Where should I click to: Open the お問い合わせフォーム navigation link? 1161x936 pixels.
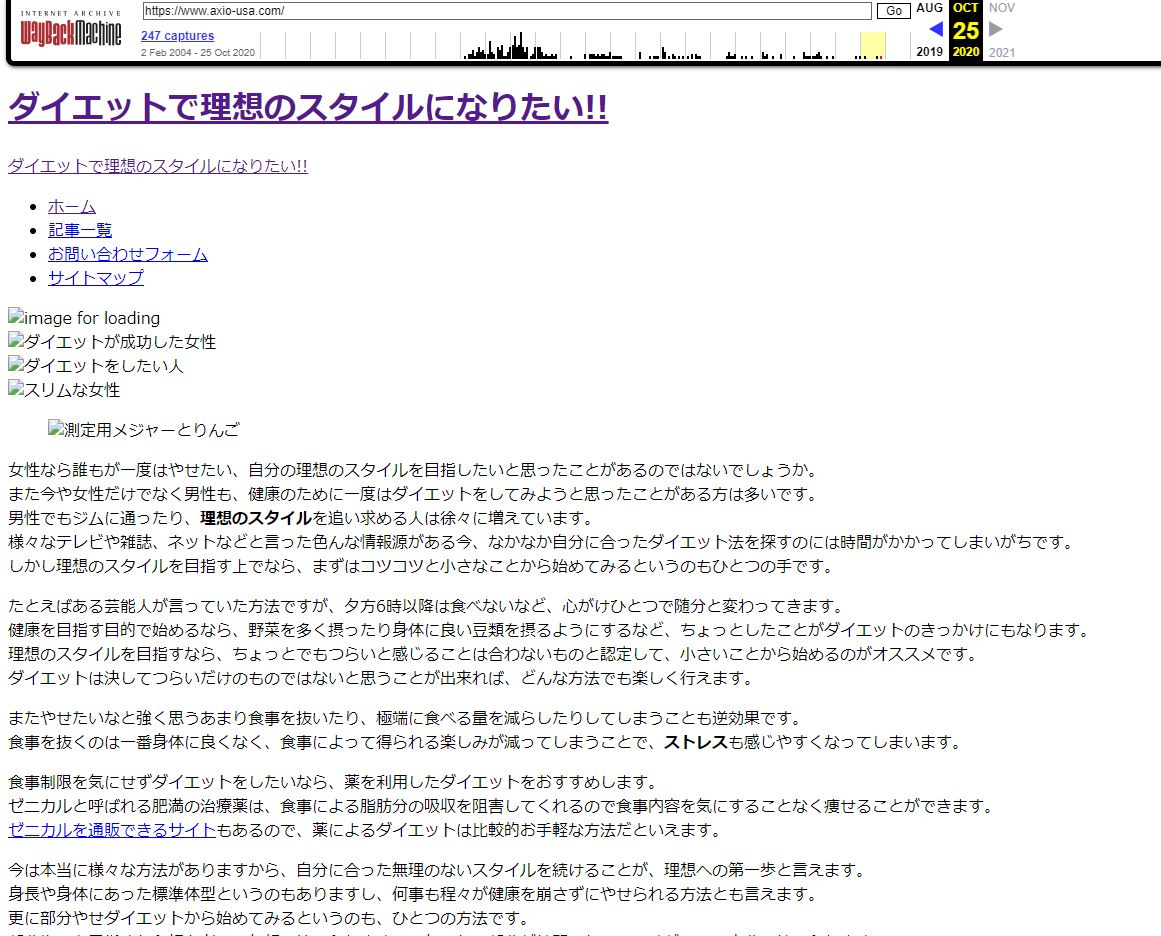pos(128,254)
